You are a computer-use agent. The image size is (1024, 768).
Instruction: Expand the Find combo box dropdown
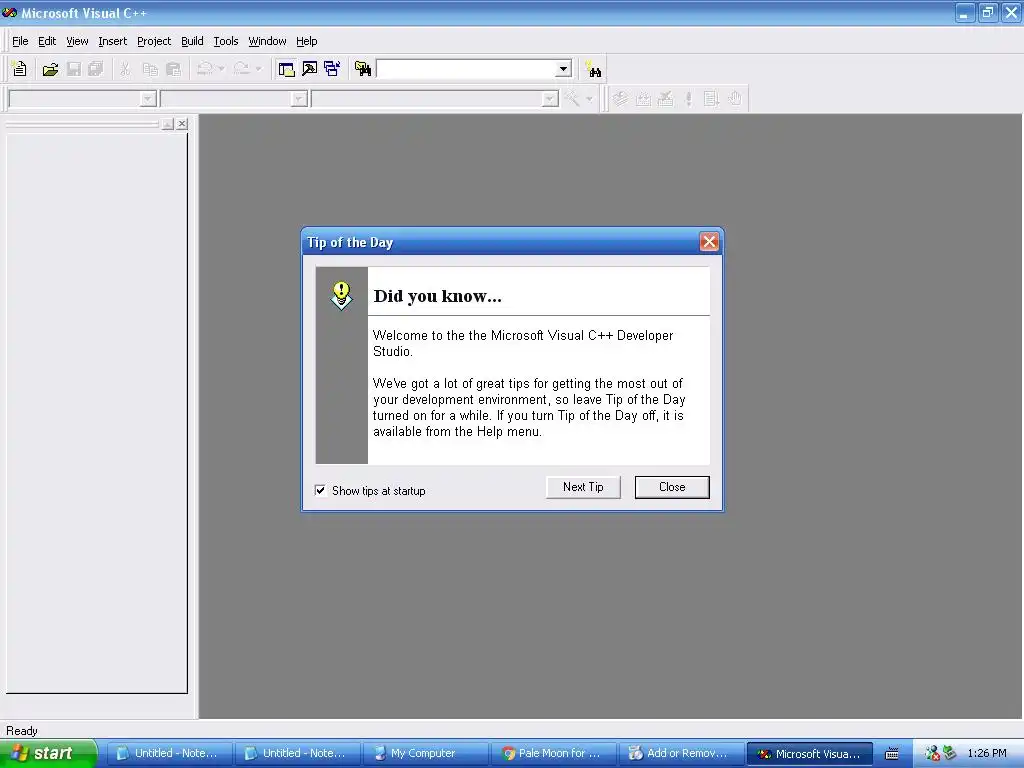pos(563,69)
